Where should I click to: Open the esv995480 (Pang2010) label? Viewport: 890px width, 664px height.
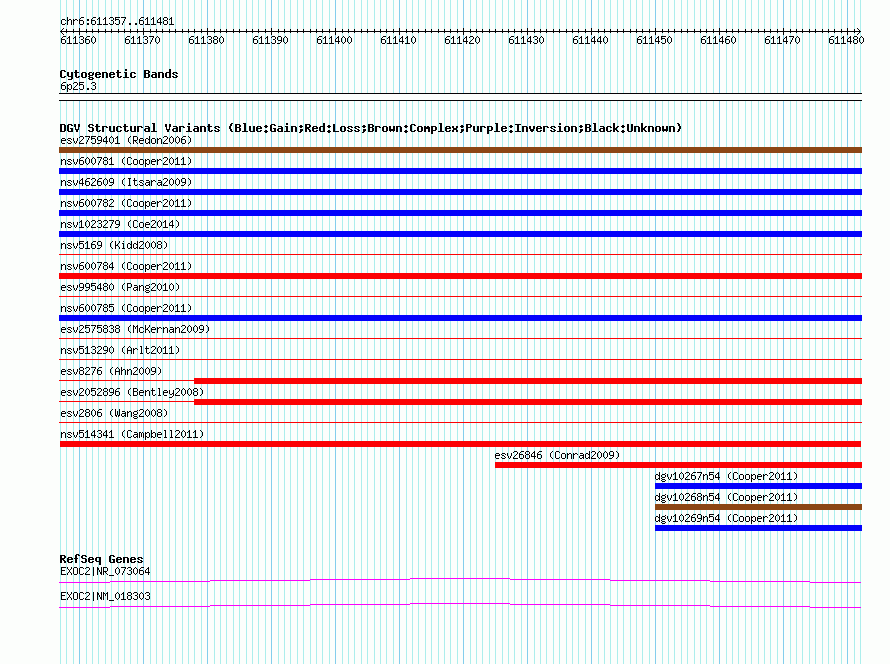[x=120, y=287]
